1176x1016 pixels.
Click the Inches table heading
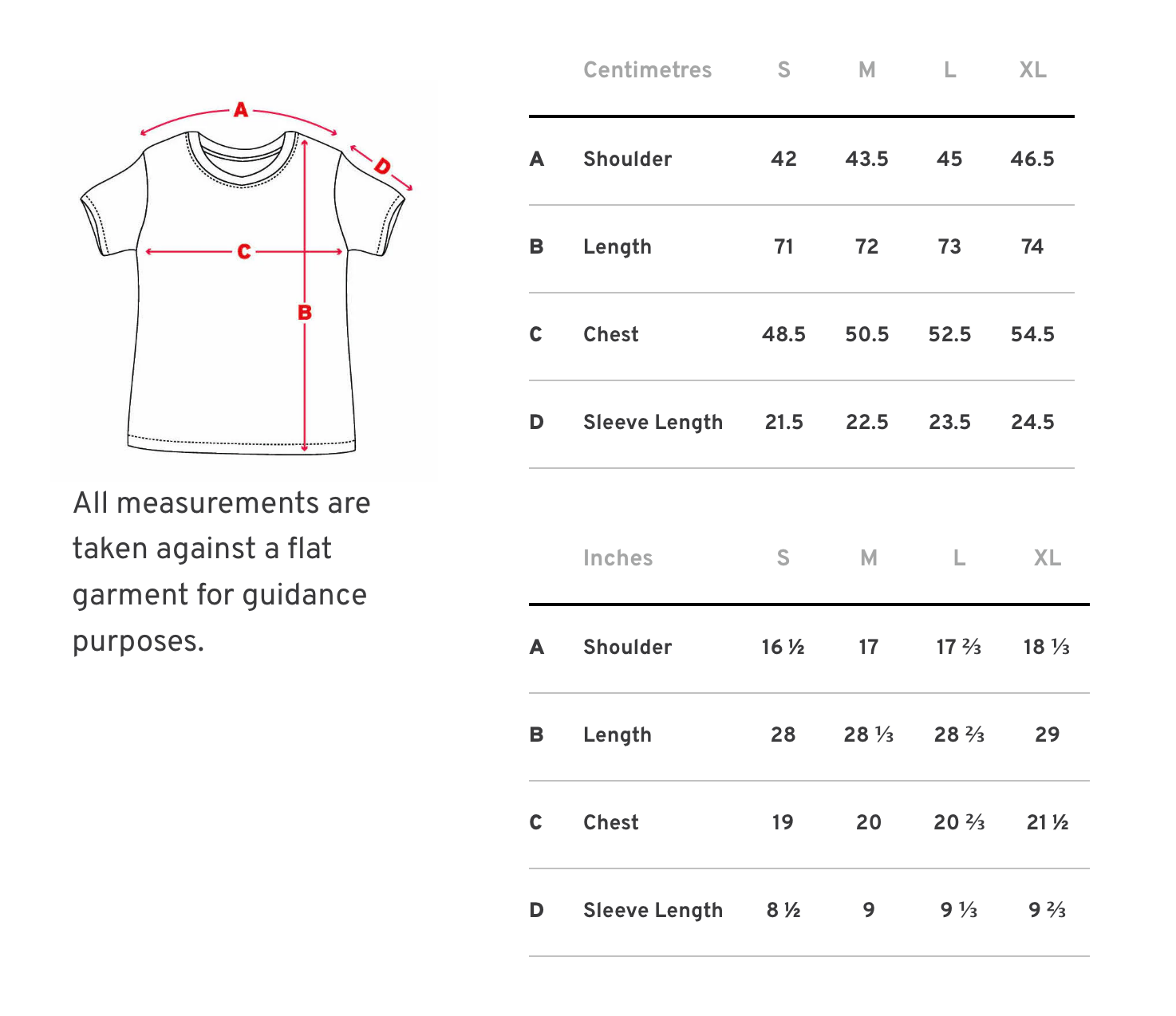point(618,558)
